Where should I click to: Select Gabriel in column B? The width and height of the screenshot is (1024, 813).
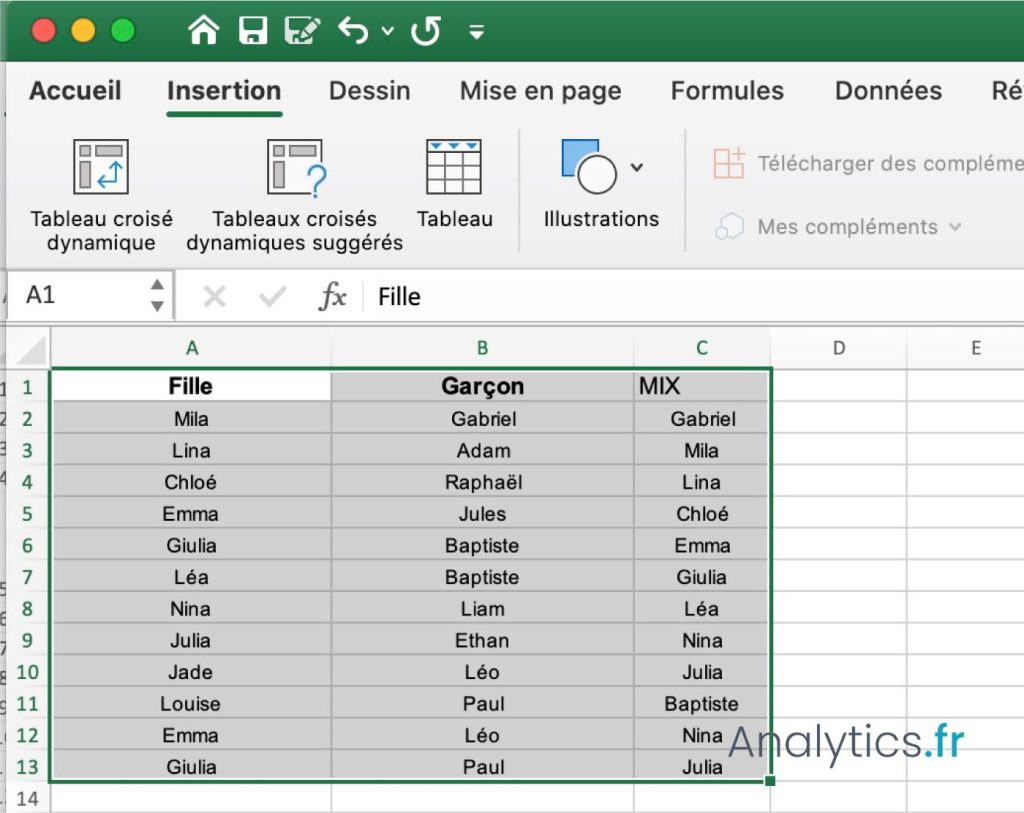(482, 419)
